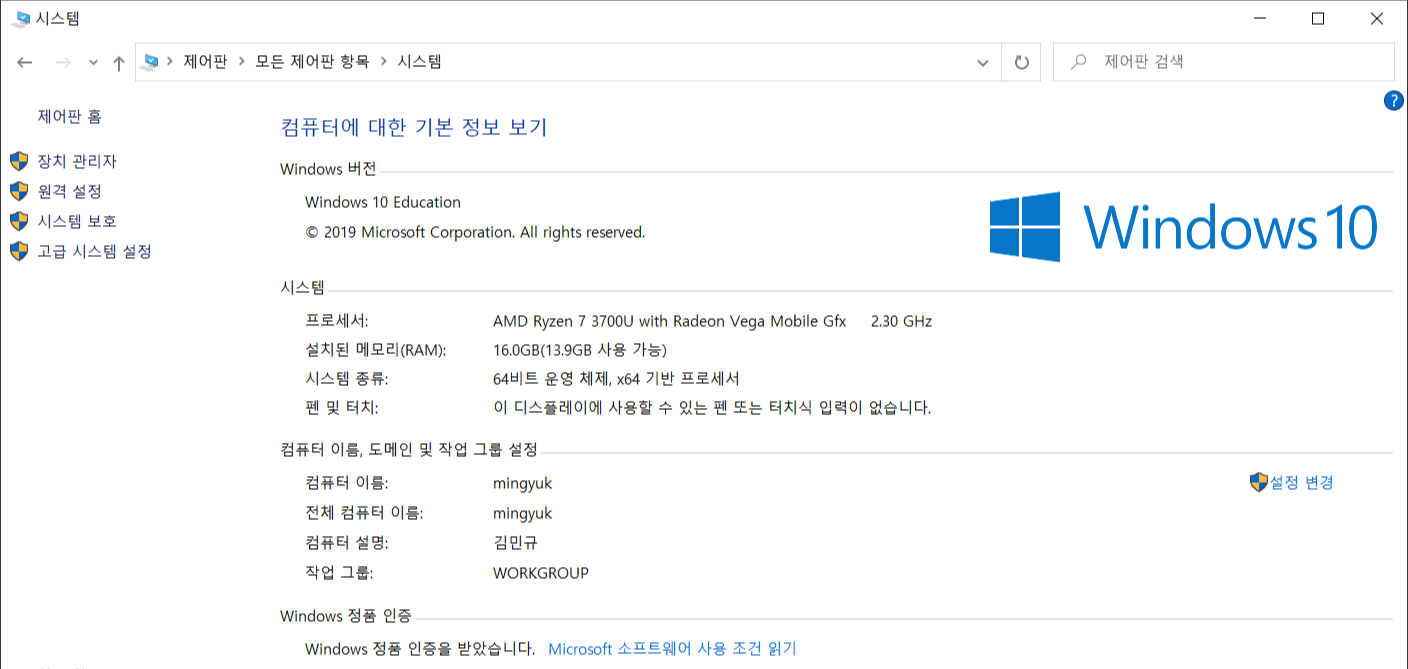Click the 64비트 운영 체제 system type value
The image size is (1408, 669).
tap(616, 379)
